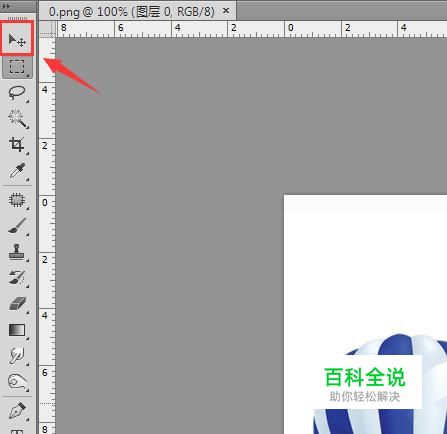447x434 pixels.
Task: Select the Rectangular Marquee tool
Action: (17, 67)
